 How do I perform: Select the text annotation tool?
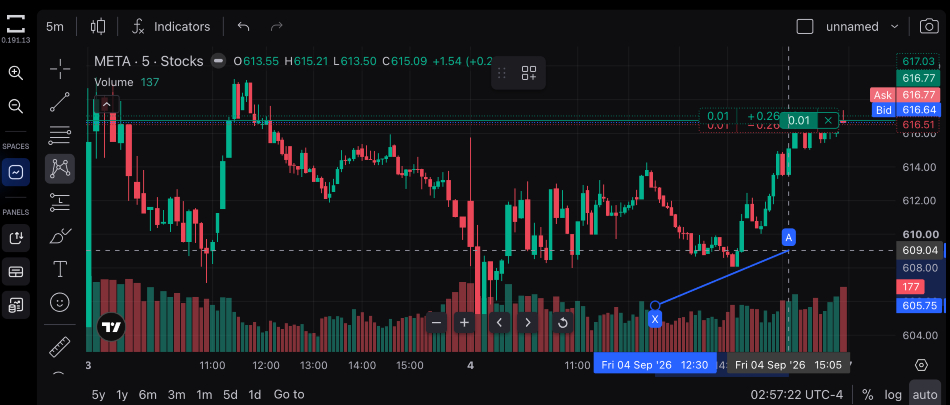point(60,269)
